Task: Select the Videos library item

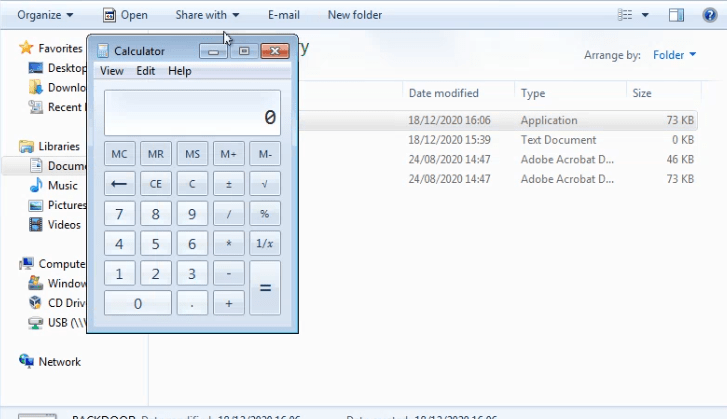Action: (x=64, y=225)
